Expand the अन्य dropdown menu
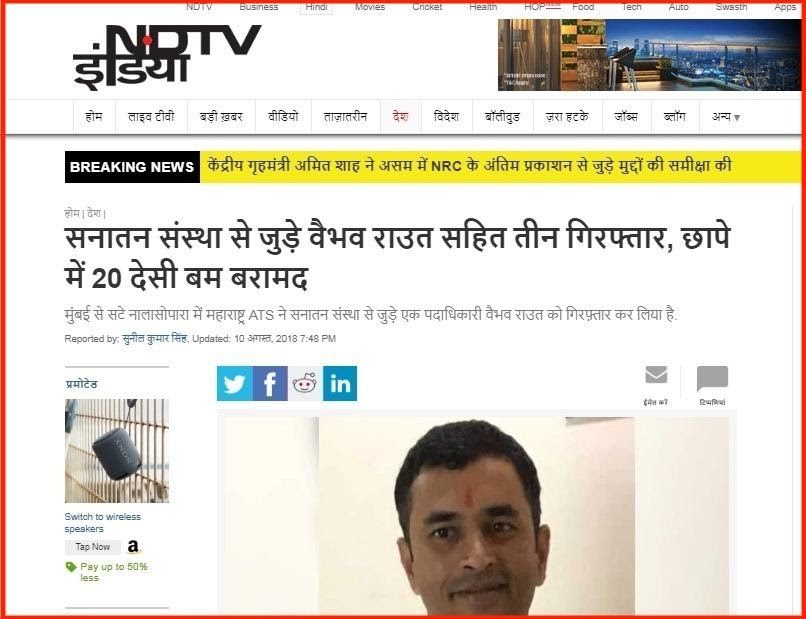806x619 pixels. (725, 117)
